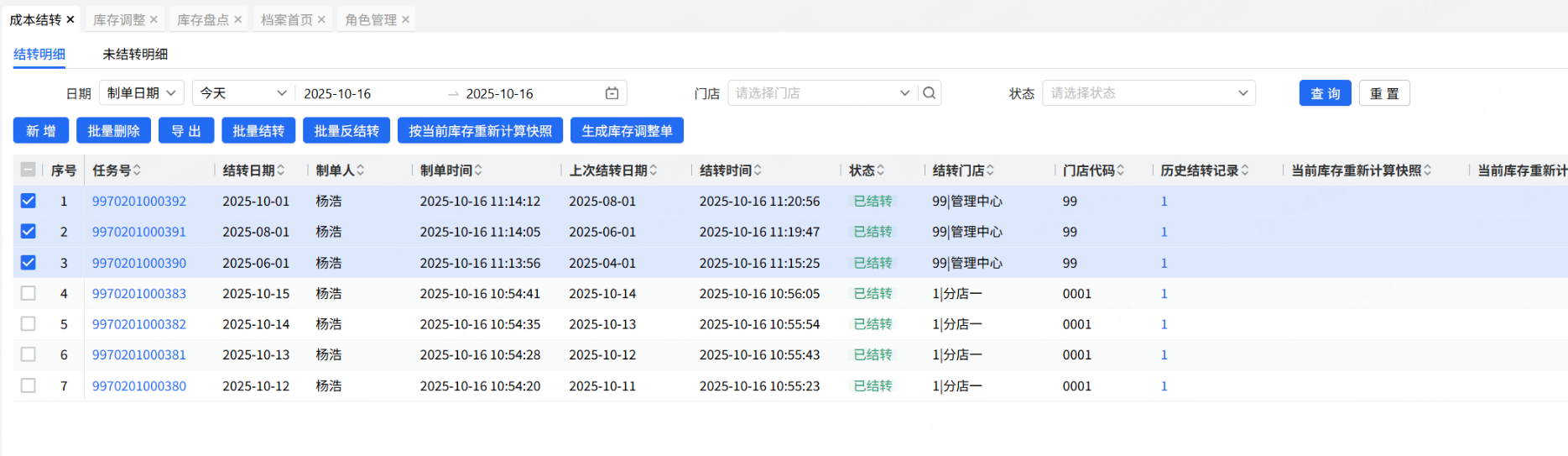Click the store search magnifier icon
The width and height of the screenshot is (1568, 456).
(x=929, y=93)
